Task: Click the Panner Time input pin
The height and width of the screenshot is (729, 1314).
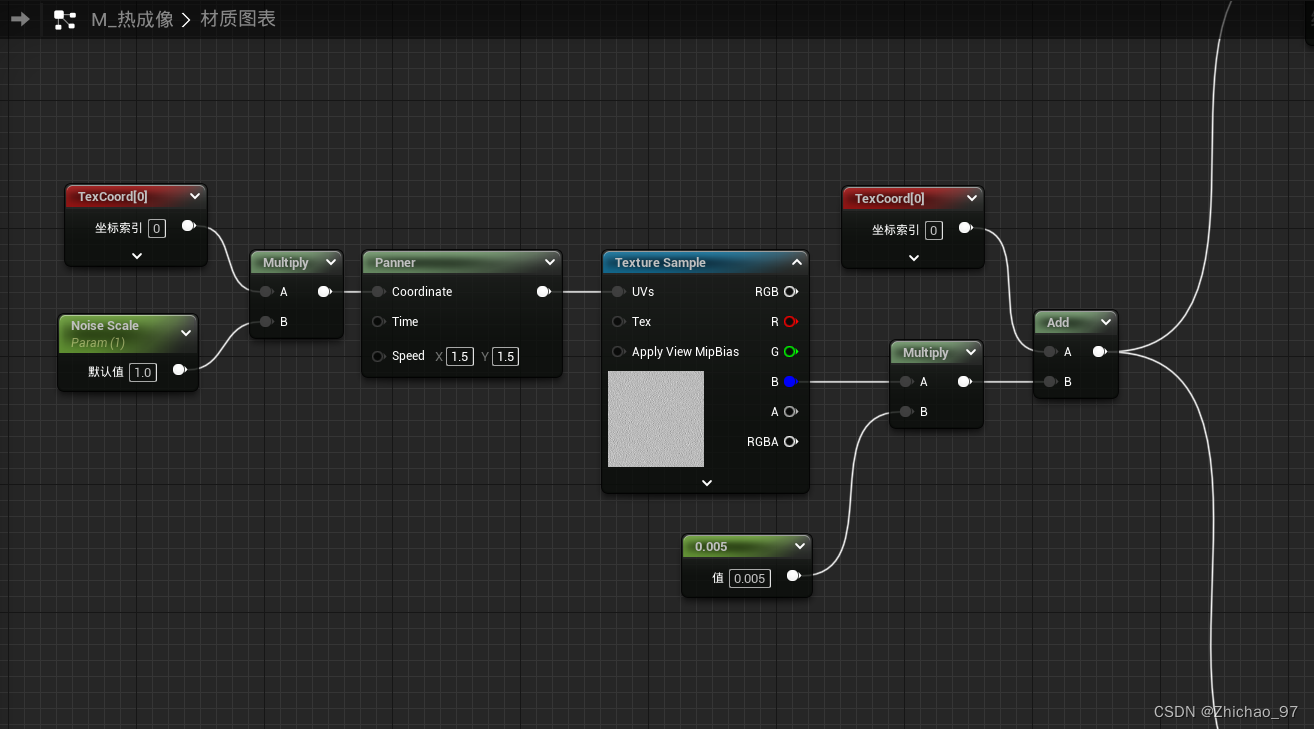Action: tap(378, 322)
